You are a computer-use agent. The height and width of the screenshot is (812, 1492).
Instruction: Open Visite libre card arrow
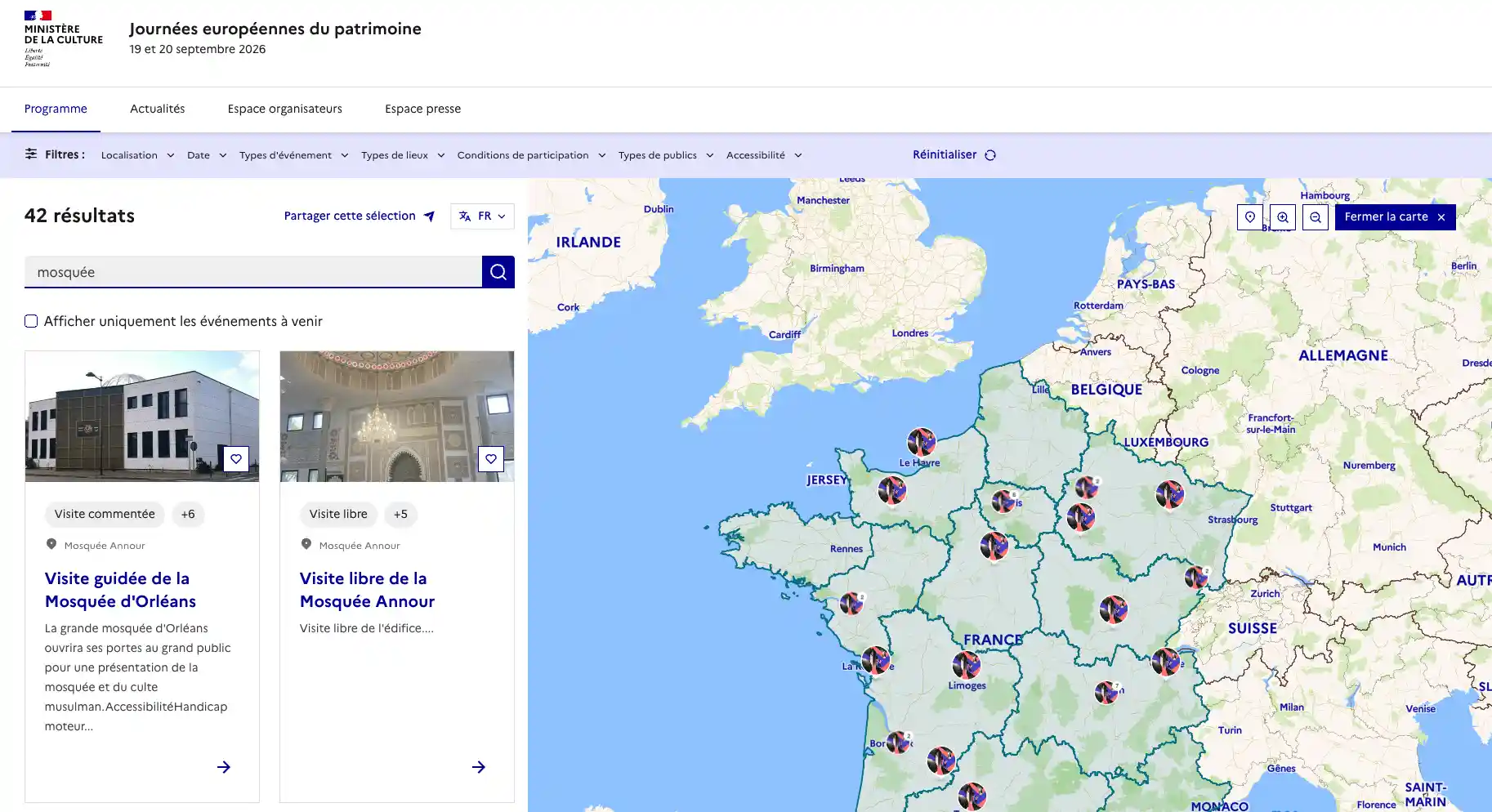point(479,767)
